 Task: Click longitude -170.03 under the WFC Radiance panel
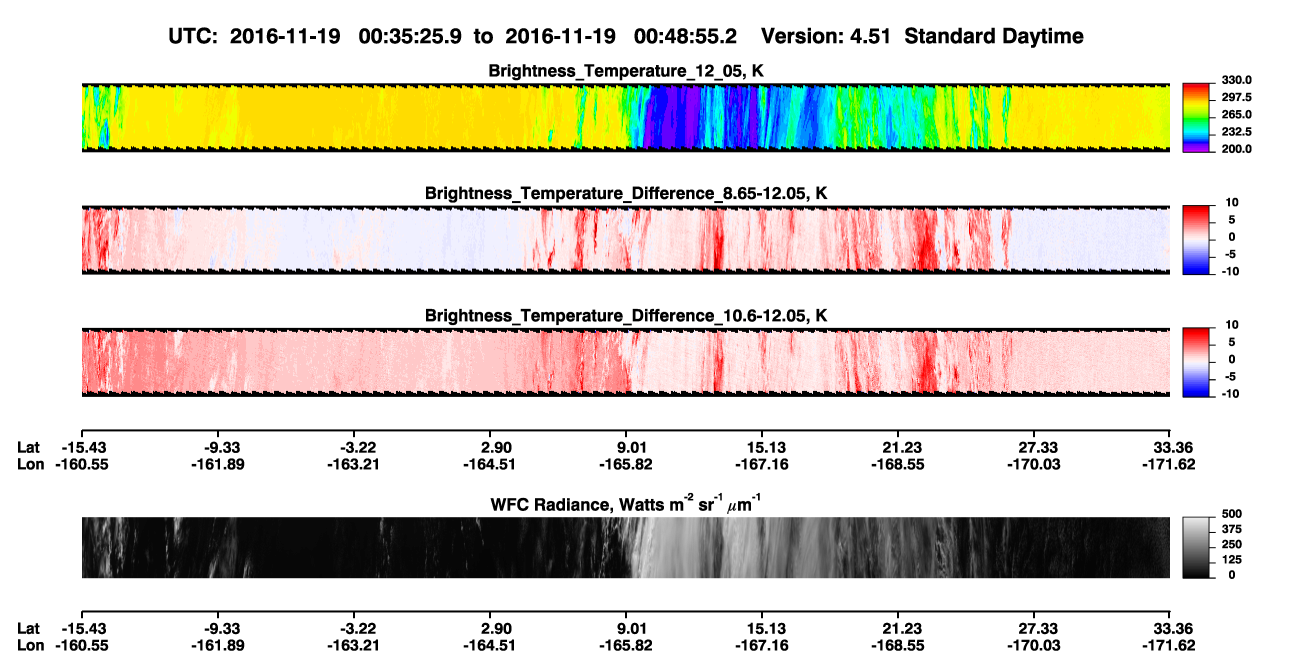coord(1035,645)
